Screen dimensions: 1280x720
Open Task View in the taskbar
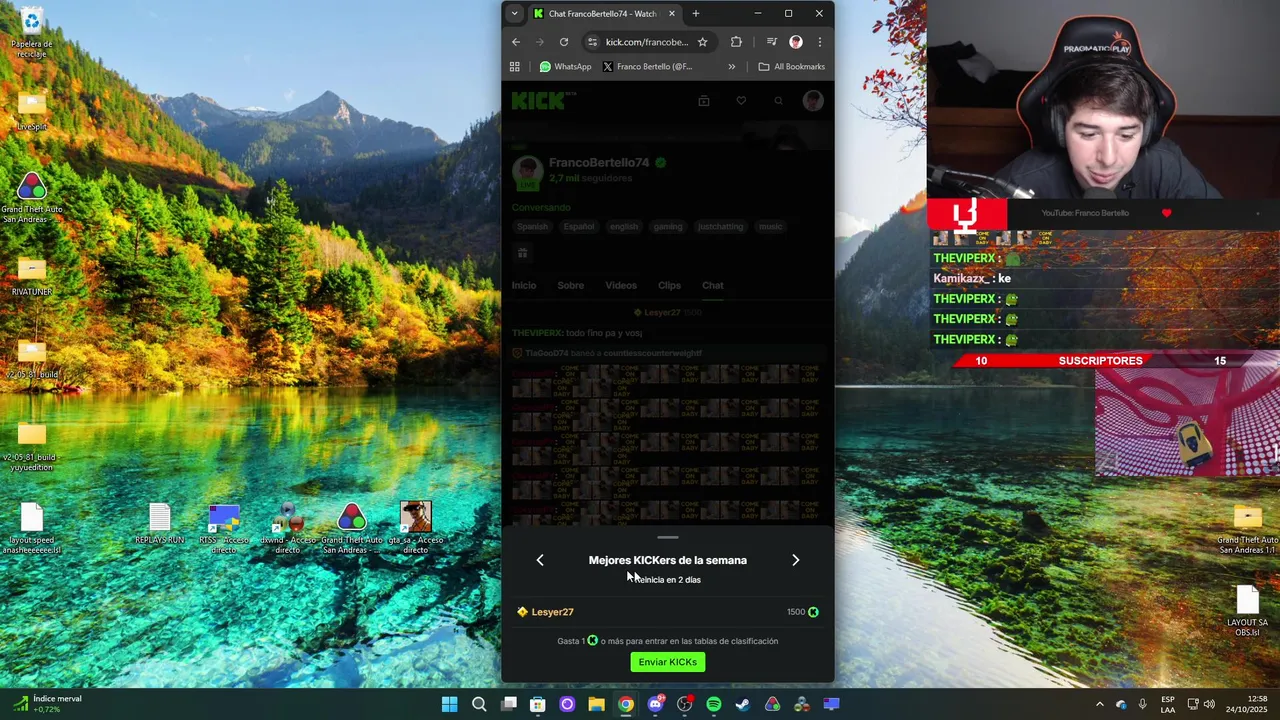(509, 704)
